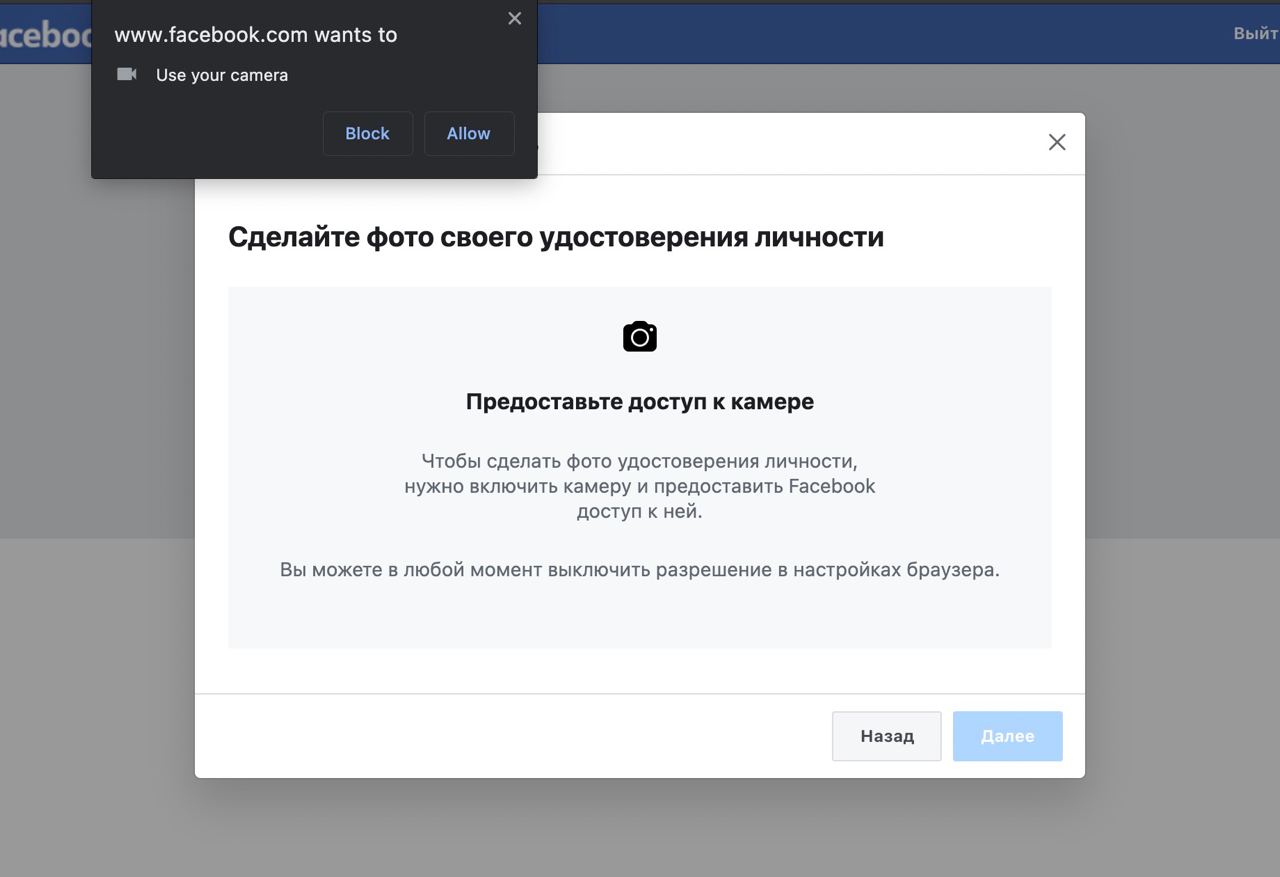Click the 'Use your camera' label
Screen dimensions: 1280x877
tap(222, 75)
